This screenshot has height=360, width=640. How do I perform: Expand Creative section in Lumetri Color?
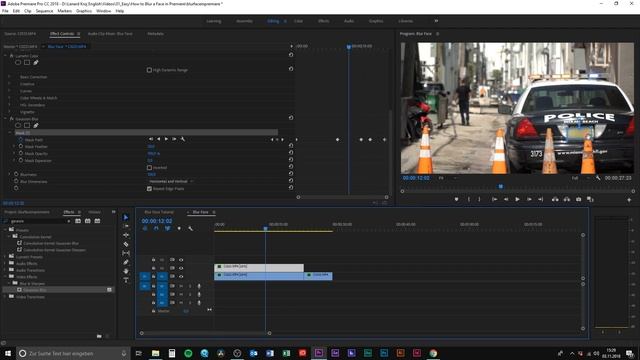pos(9,84)
